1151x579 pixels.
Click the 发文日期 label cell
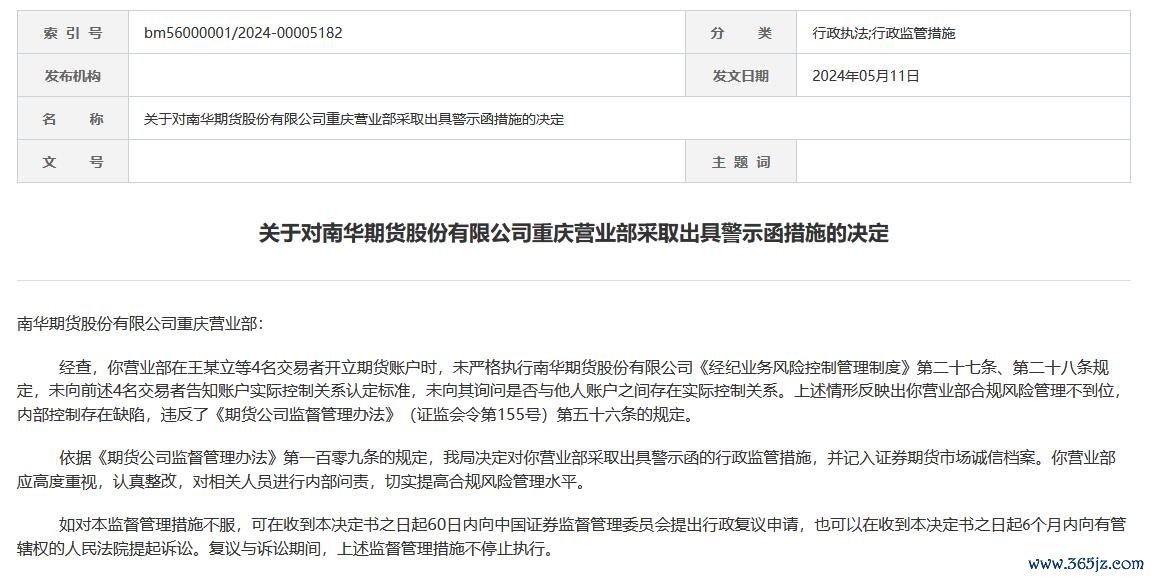(741, 76)
